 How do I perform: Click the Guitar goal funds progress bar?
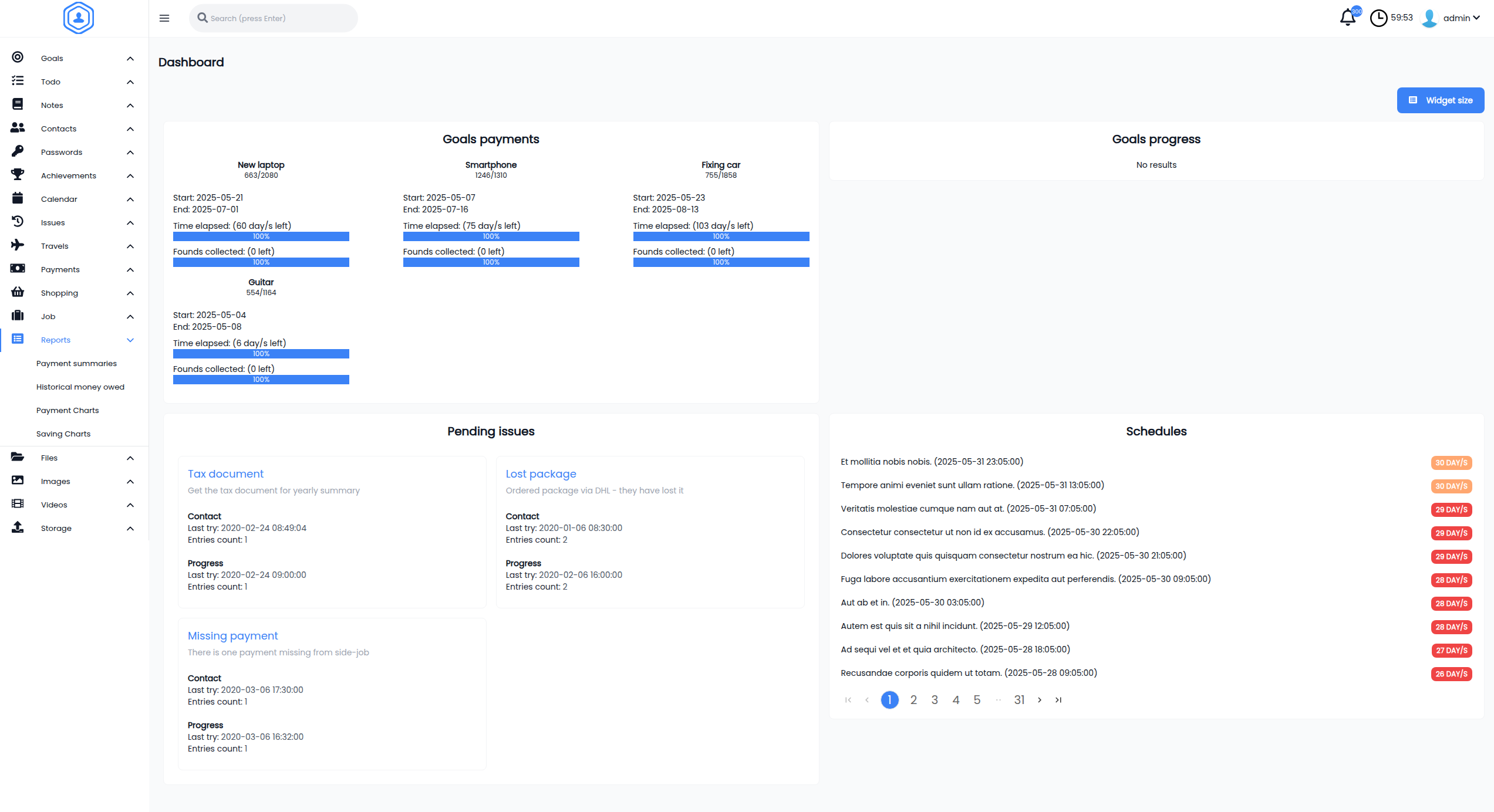point(261,380)
